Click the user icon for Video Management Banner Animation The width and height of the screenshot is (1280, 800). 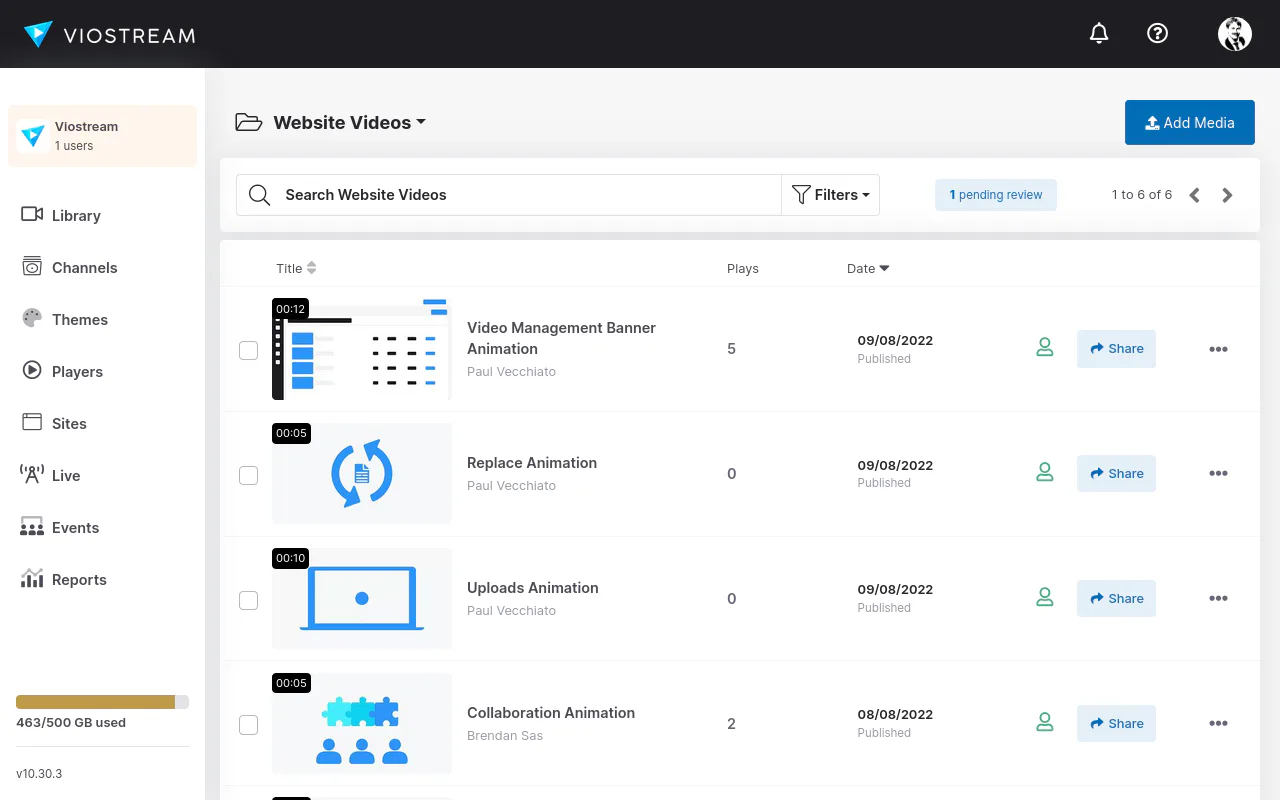click(x=1045, y=348)
